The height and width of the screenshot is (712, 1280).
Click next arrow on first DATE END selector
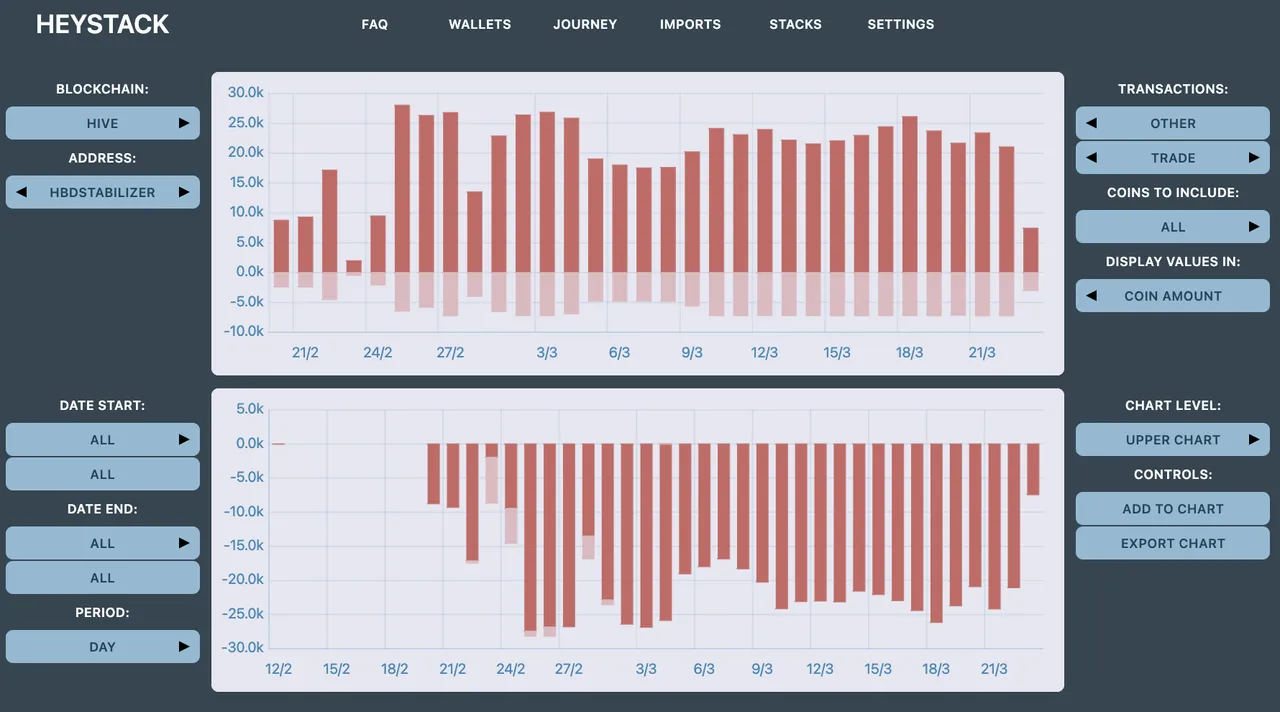click(184, 543)
